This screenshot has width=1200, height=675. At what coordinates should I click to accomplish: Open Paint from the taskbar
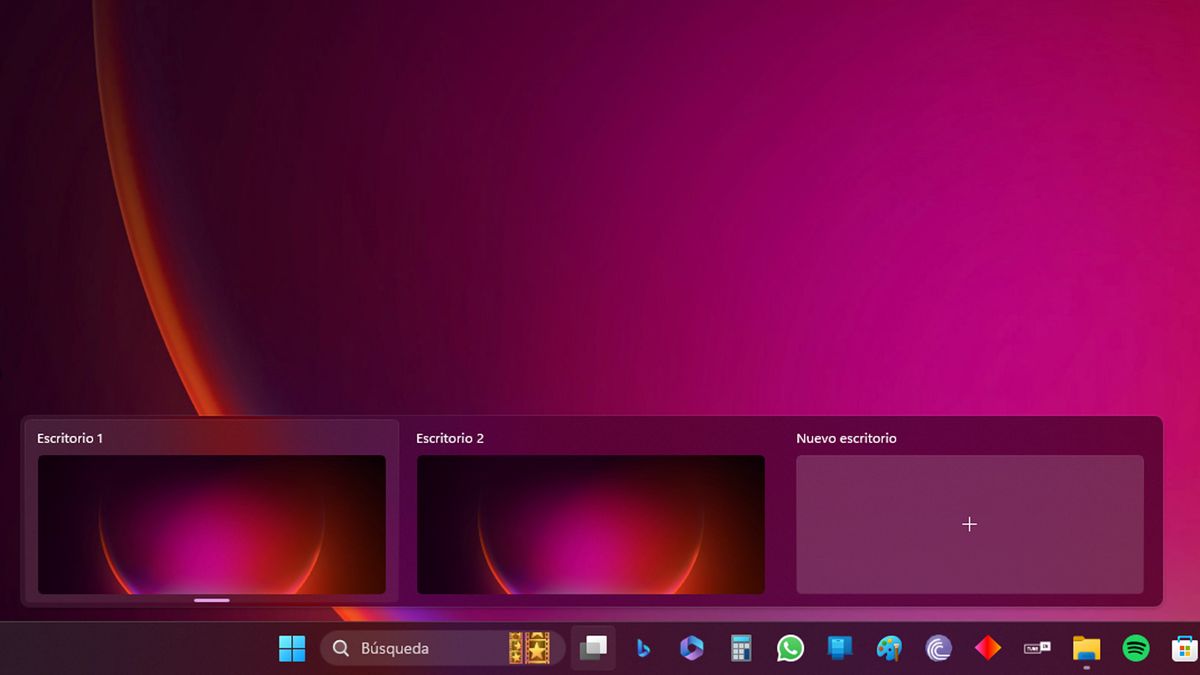click(x=888, y=649)
